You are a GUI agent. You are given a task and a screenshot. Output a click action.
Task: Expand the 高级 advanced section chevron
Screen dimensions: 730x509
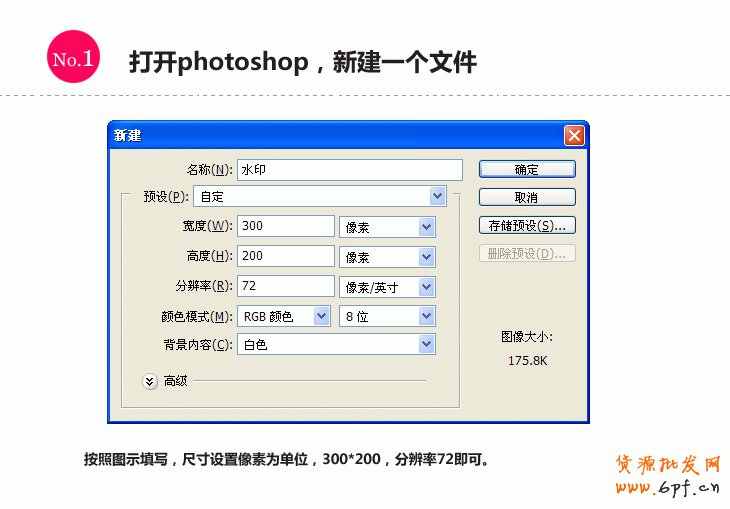point(150,381)
